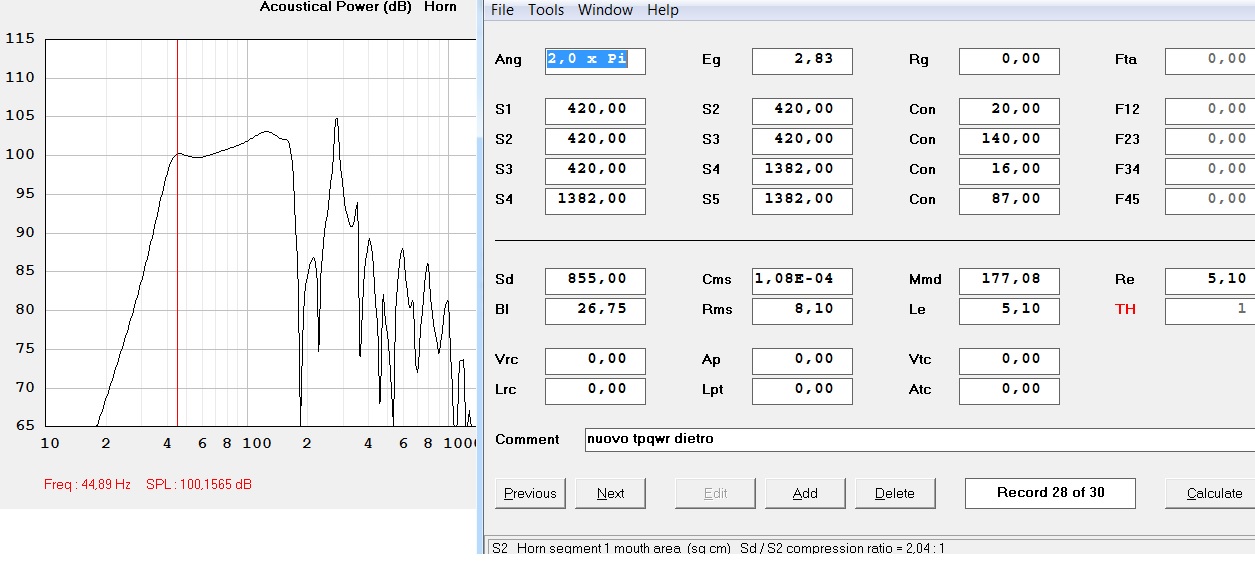This screenshot has height=568, width=1255.
Task: Click the Con field showing 20,00
Action: (x=1009, y=110)
